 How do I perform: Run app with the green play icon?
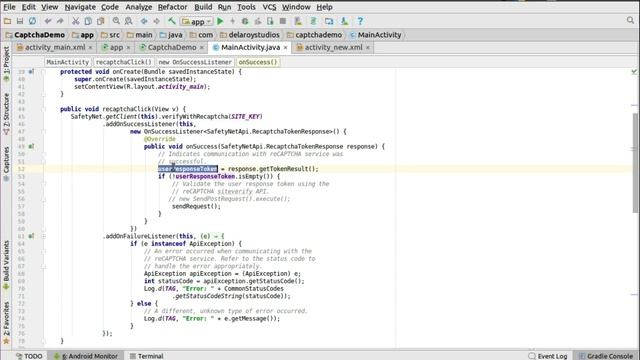[220, 21]
